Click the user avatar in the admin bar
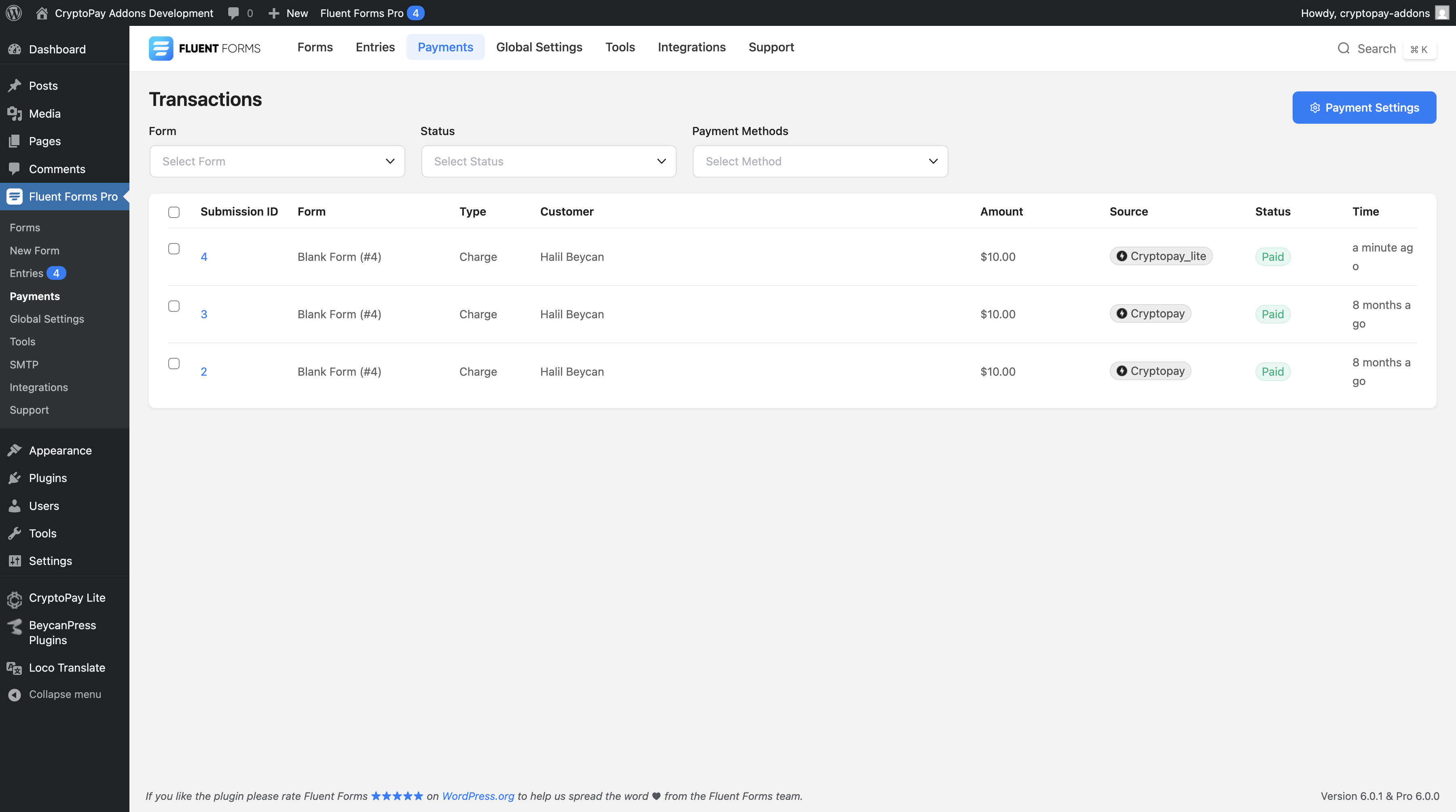Viewport: 1456px width, 812px height. pos(1442,13)
